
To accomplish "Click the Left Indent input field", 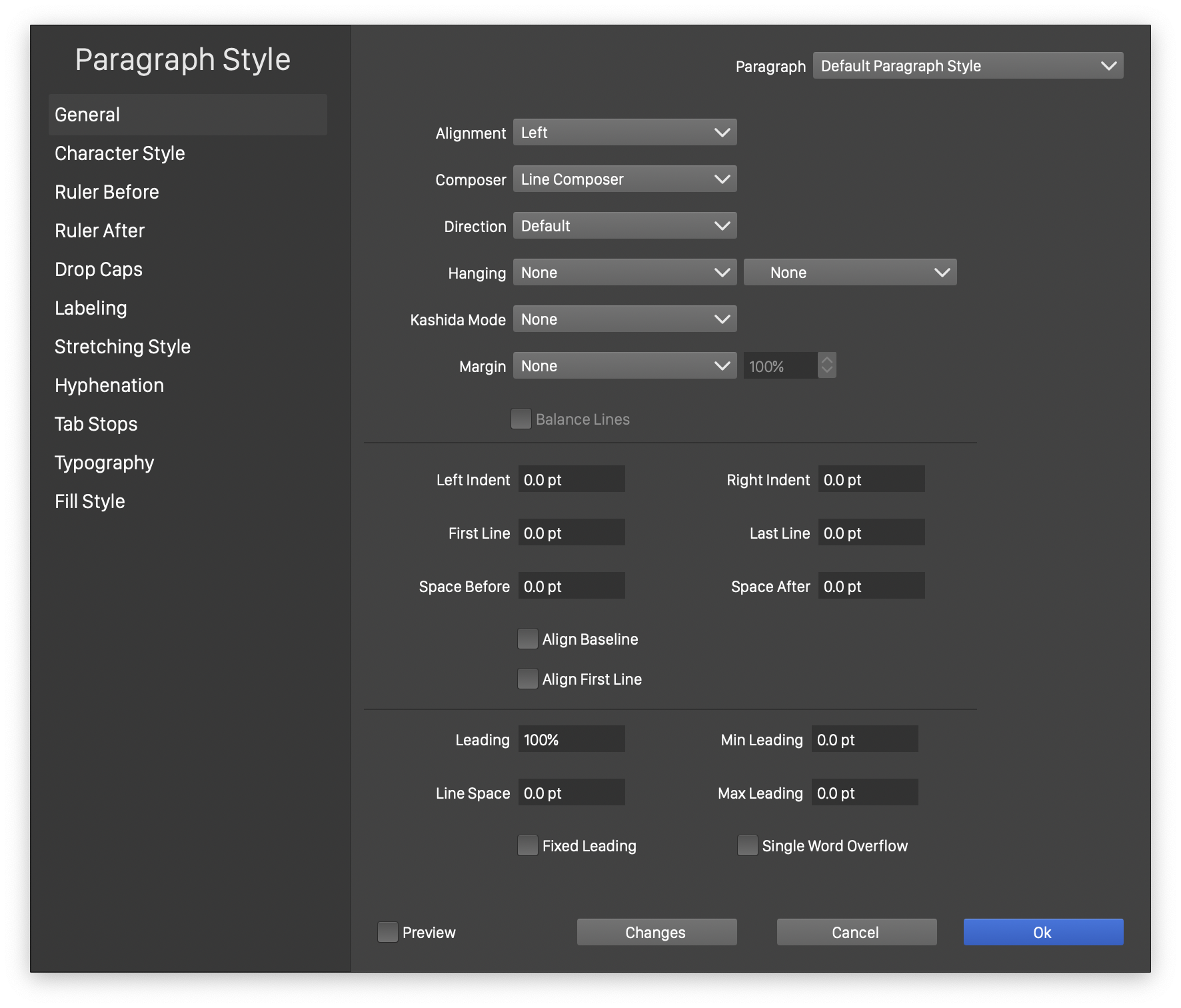I will point(571,479).
